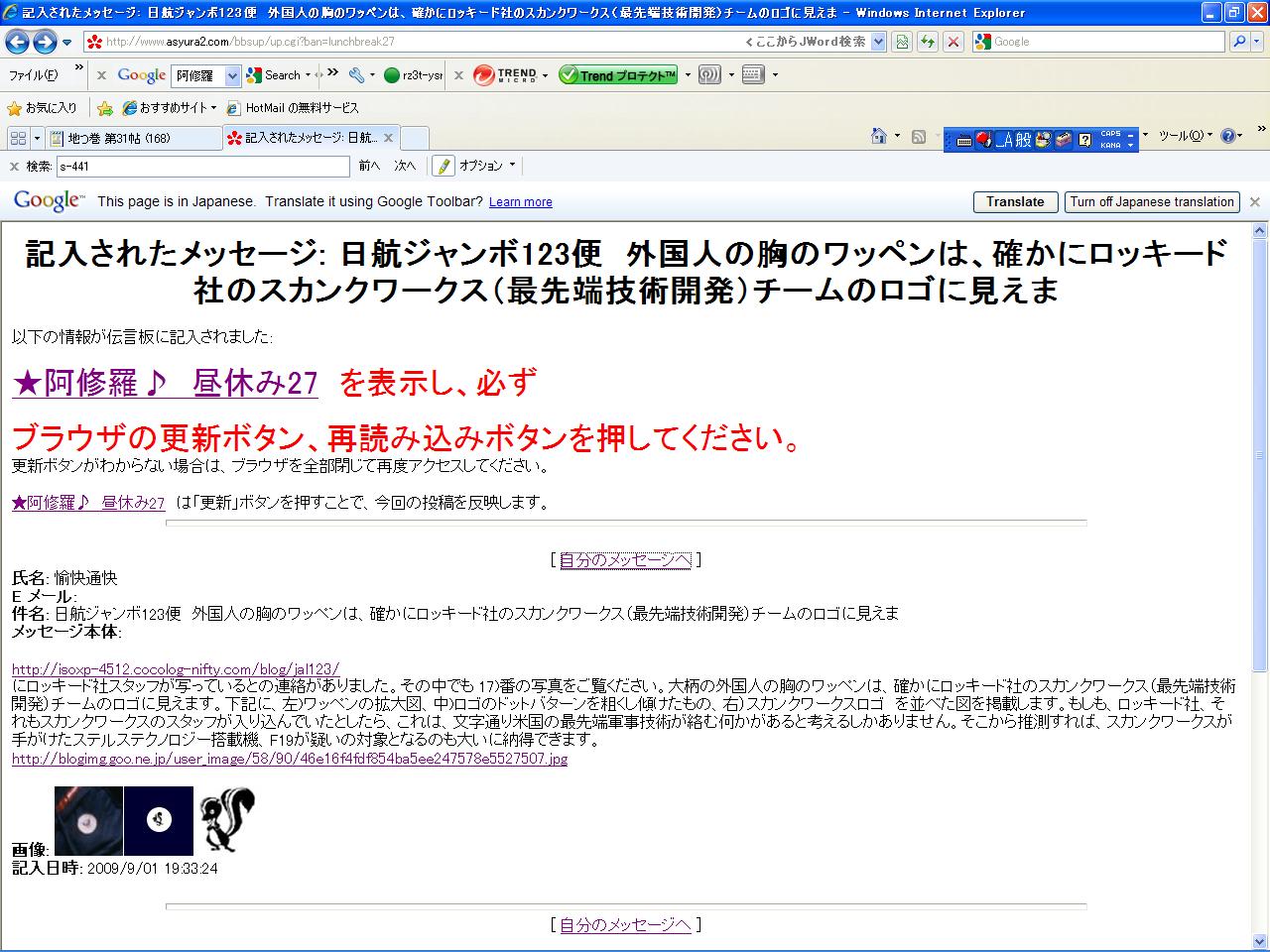This screenshot has height=952, width=1270.
Task: Open the Trend Micro dropdown arrow
Action: click(x=545, y=75)
